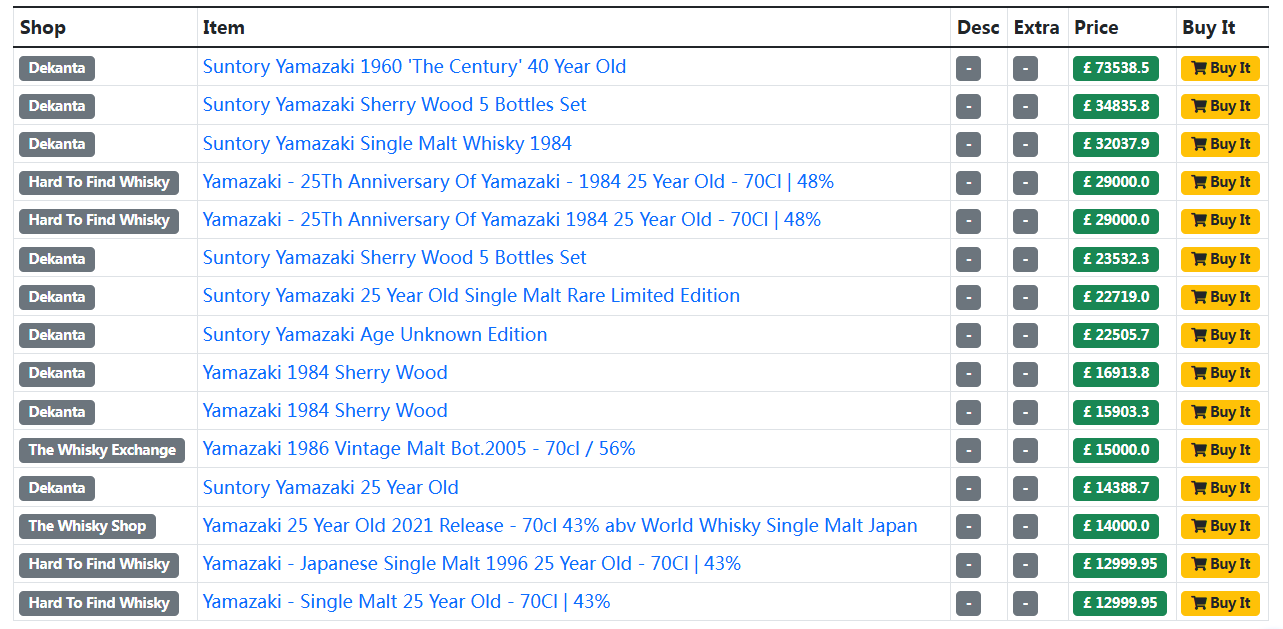Click the £ 15000.0 price badge

pos(1115,450)
